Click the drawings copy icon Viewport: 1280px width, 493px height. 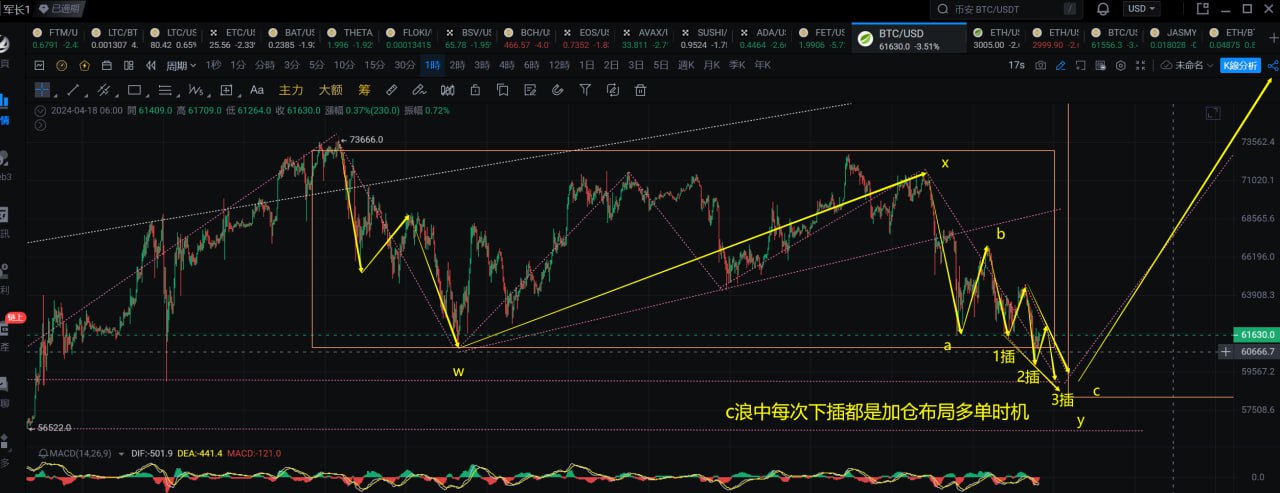502,89
